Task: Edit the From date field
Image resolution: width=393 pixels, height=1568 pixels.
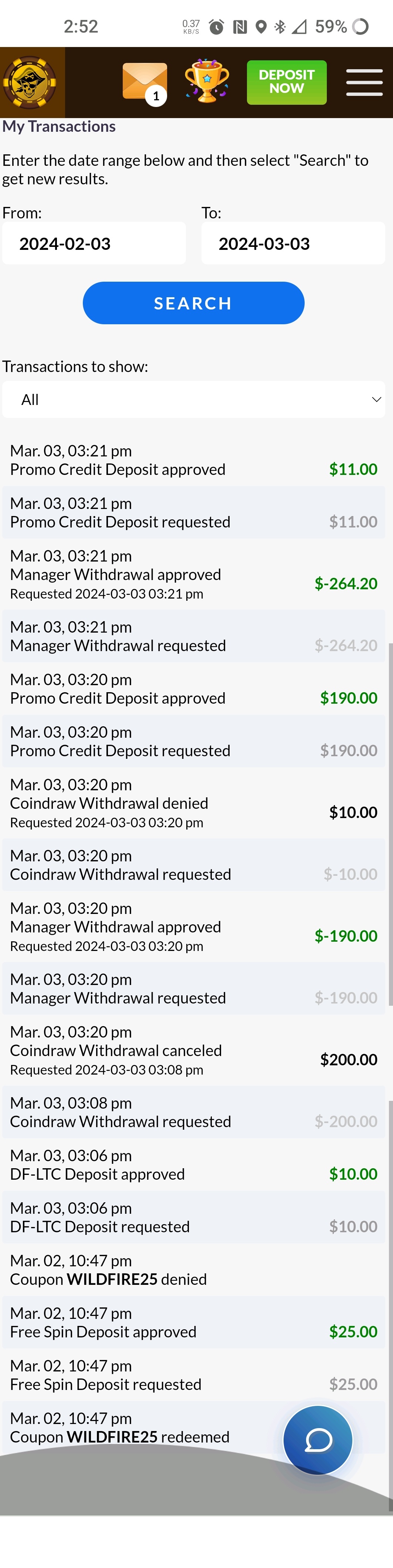Action: [x=94, y=244]
